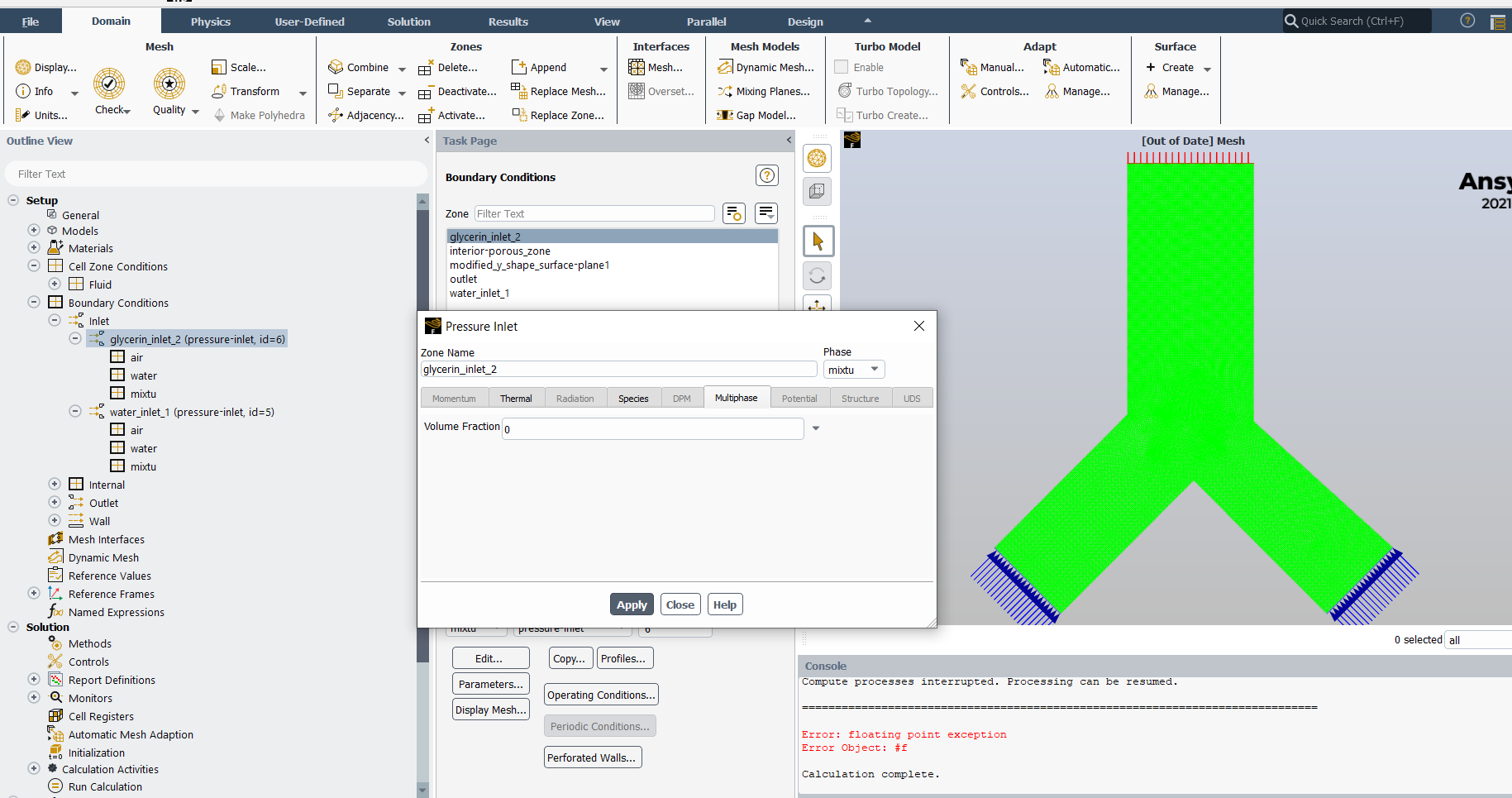Image resolution: width=1512 pixels, height=798 pixels.
Task: Click the Copy boundary conditions button
Action: click(x=570, y=658)
